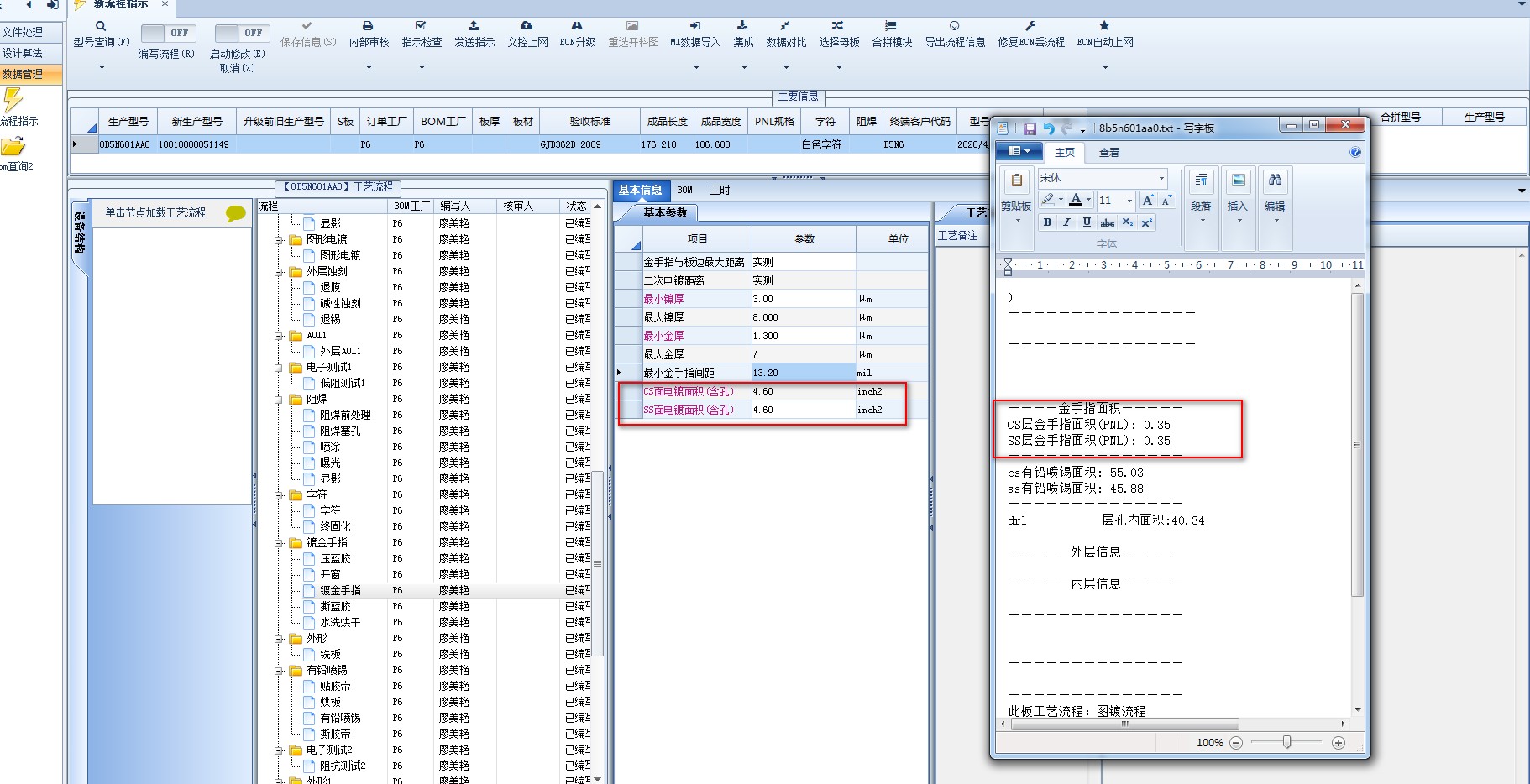Open the 设计算法 sidebar section
This screenshot has height=784, width=1530.
click(31, 53)
